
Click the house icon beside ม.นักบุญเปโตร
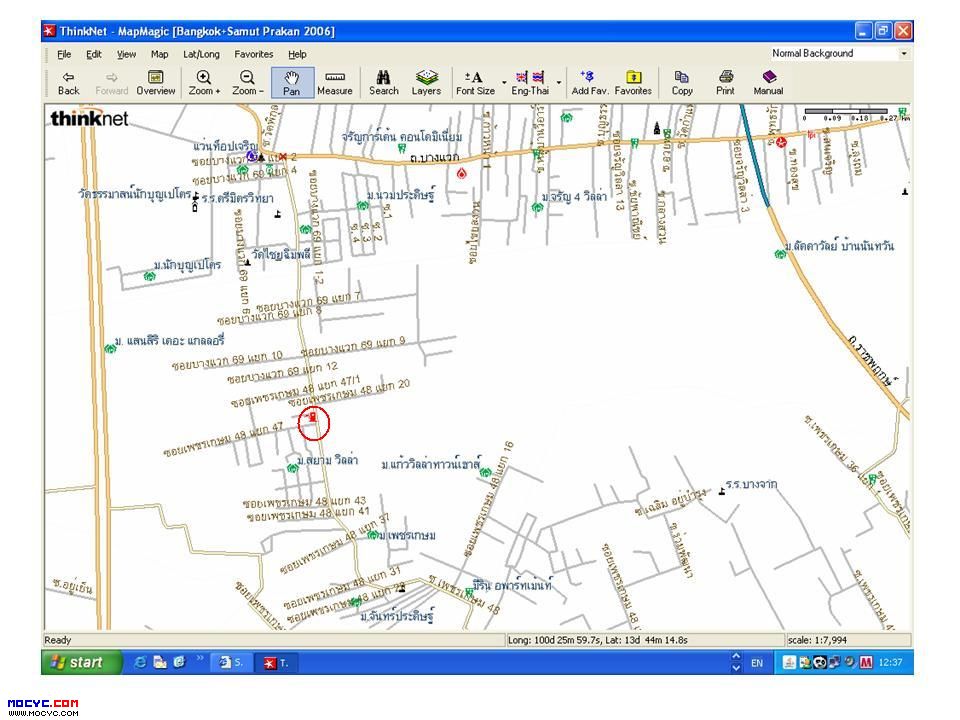click(149, 276)
